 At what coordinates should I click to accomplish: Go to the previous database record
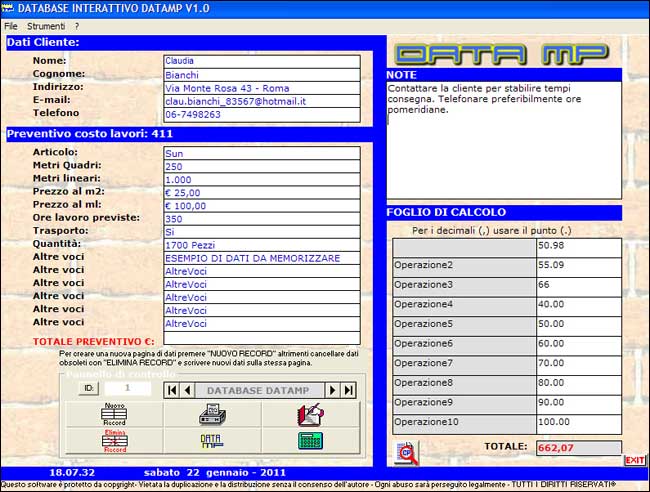click(x=188, y=389)
